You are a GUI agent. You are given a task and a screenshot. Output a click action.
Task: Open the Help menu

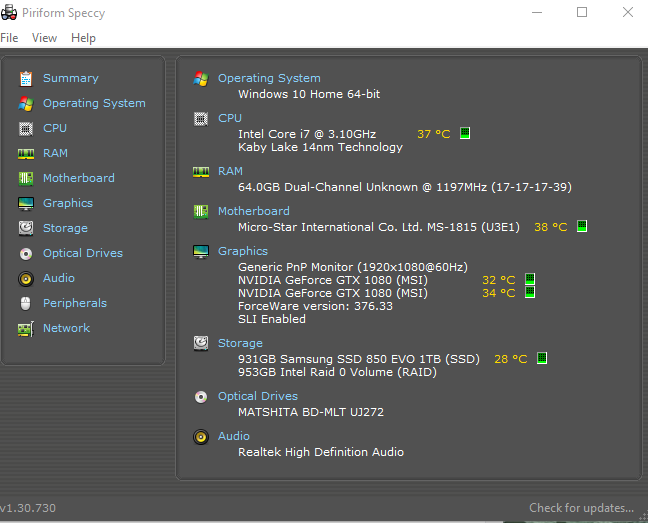tap(83, 38)
